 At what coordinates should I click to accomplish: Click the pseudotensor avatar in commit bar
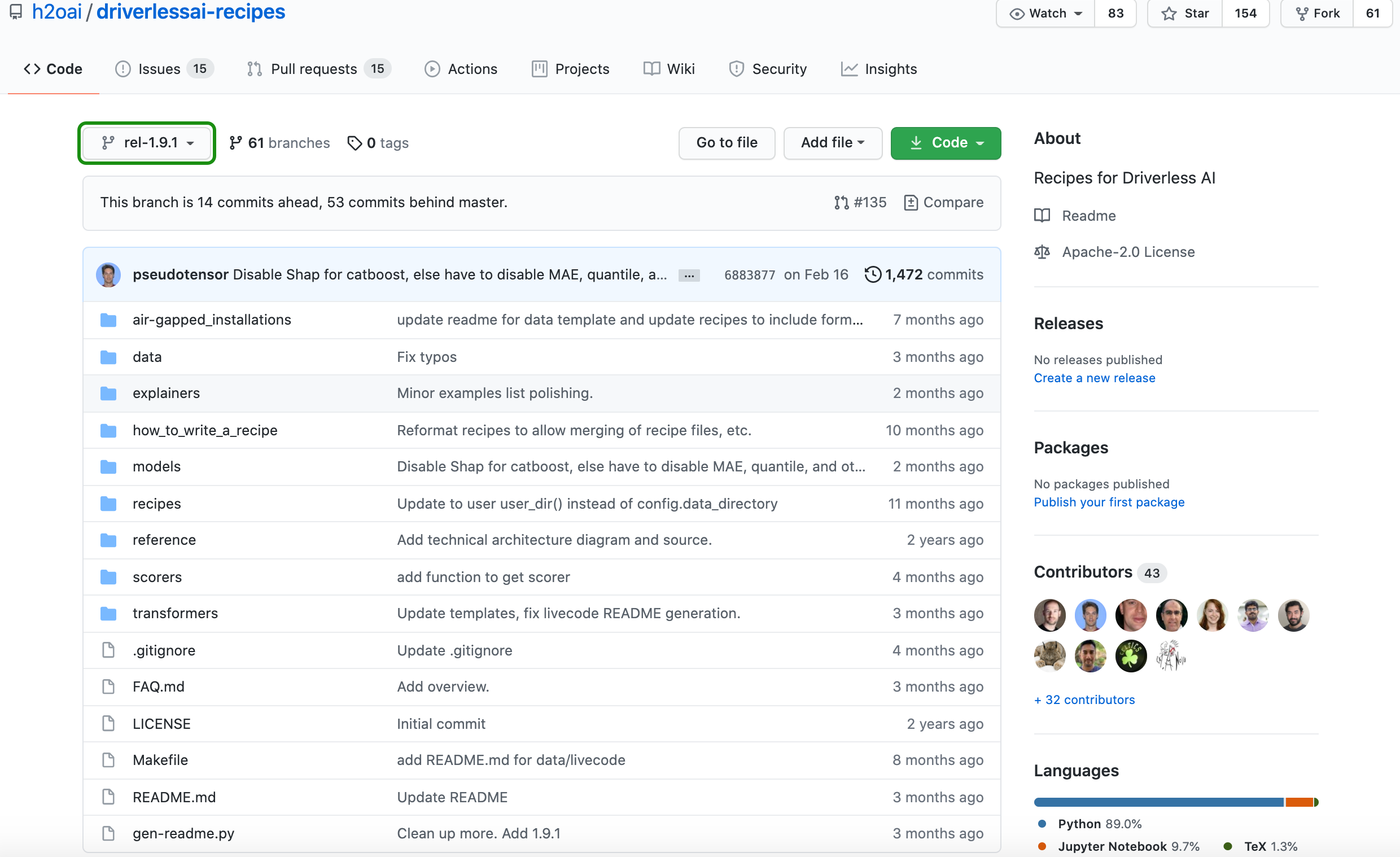tap(108, 274)
